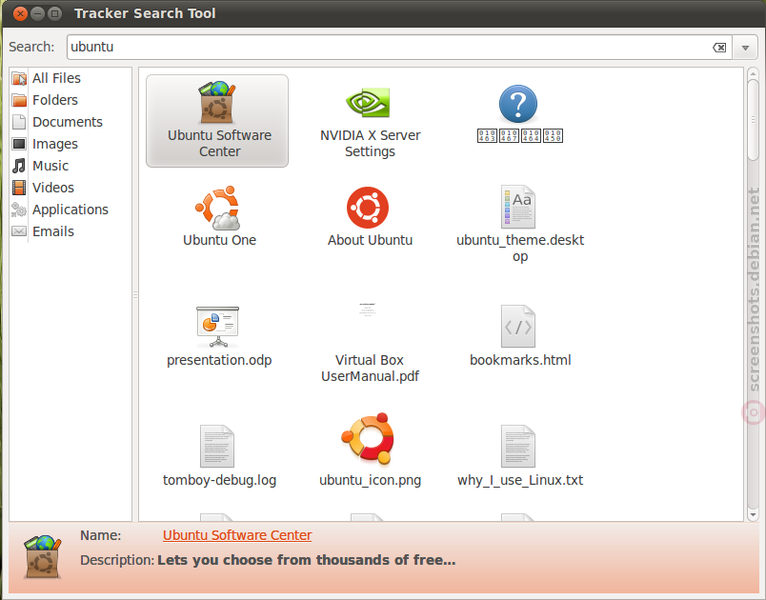Filter results by Folders

point(55,100)
